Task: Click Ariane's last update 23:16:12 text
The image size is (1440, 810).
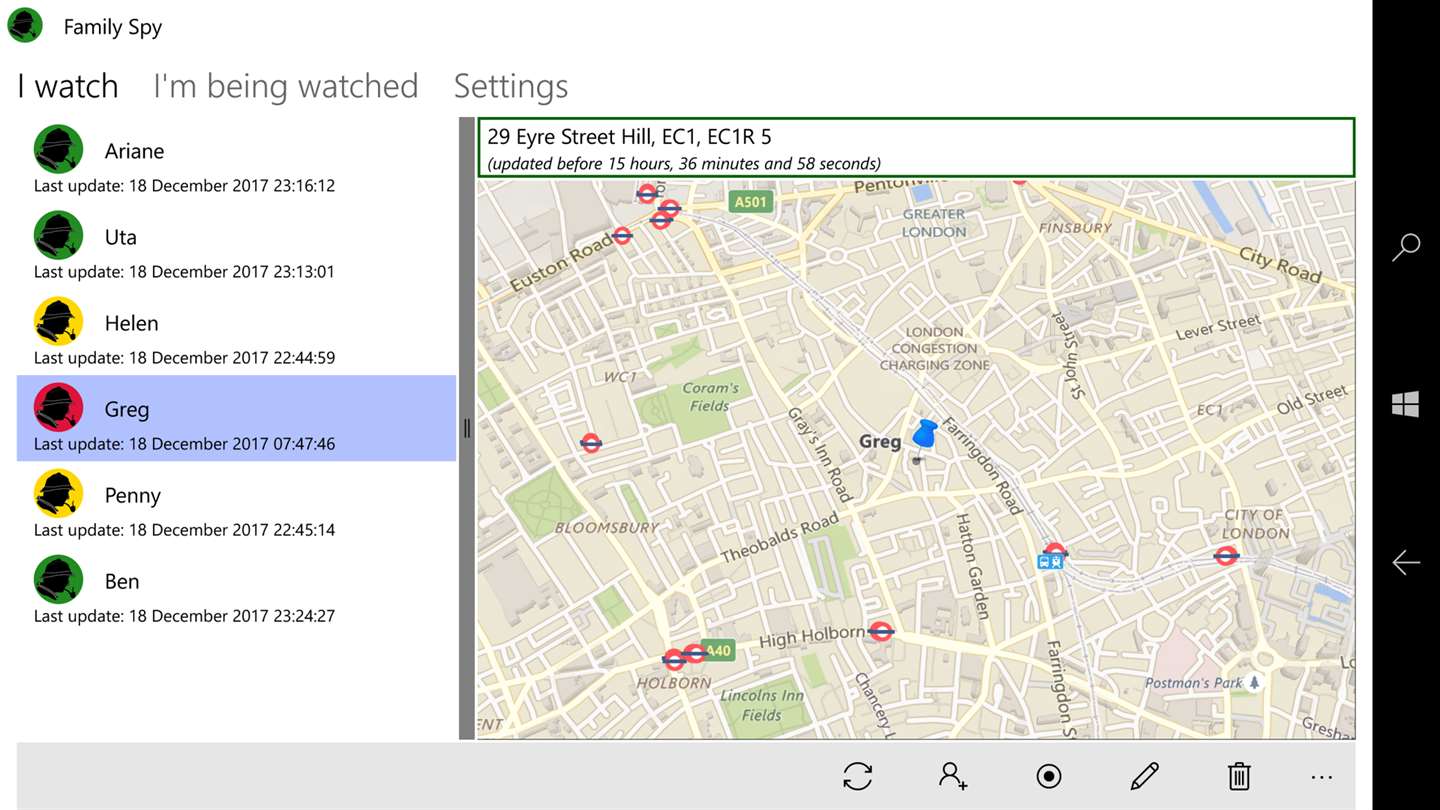Action: (x=184, y=186)
